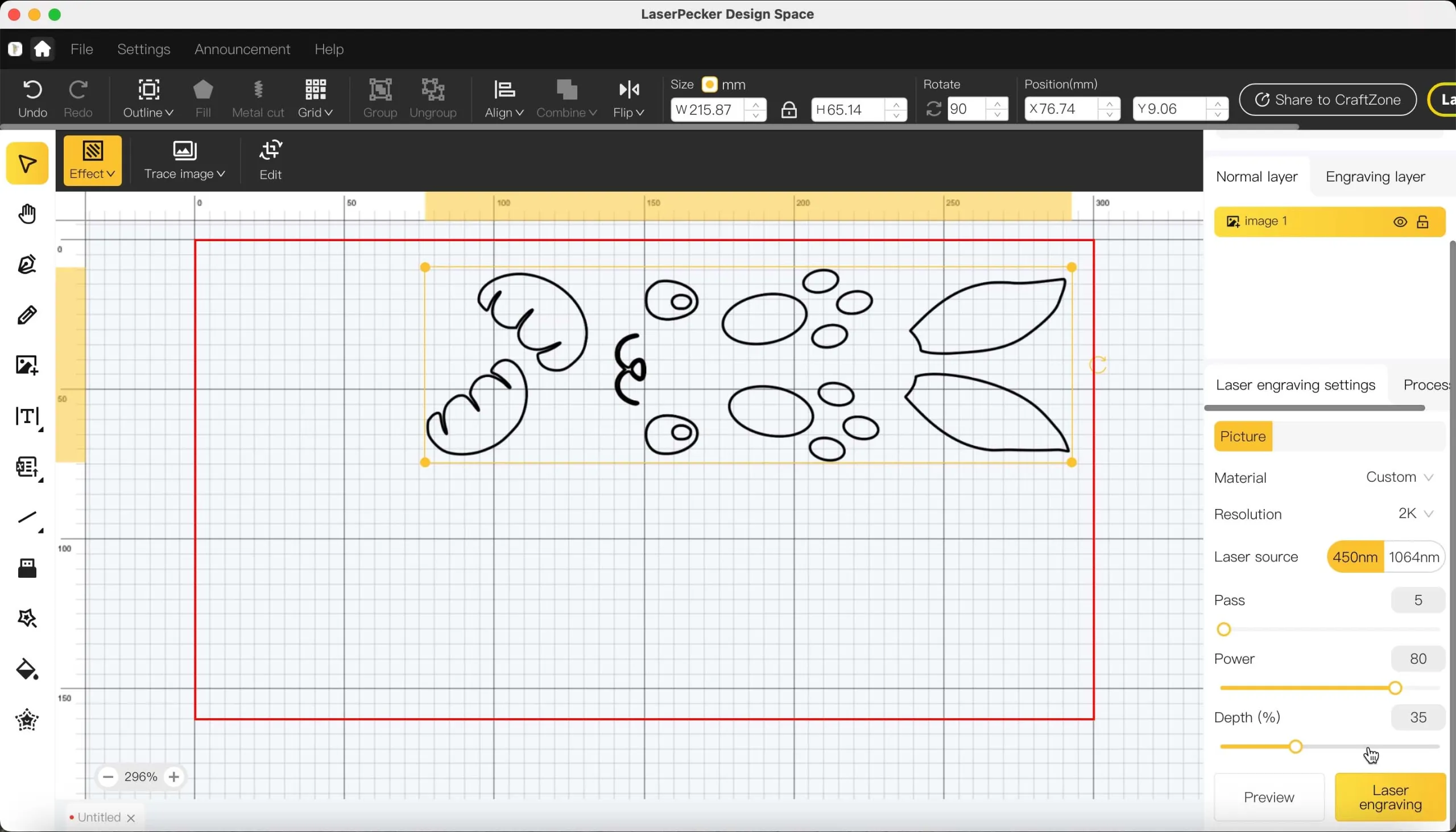
Task: Click the star shape tool icon
Action: click(27, 618)
